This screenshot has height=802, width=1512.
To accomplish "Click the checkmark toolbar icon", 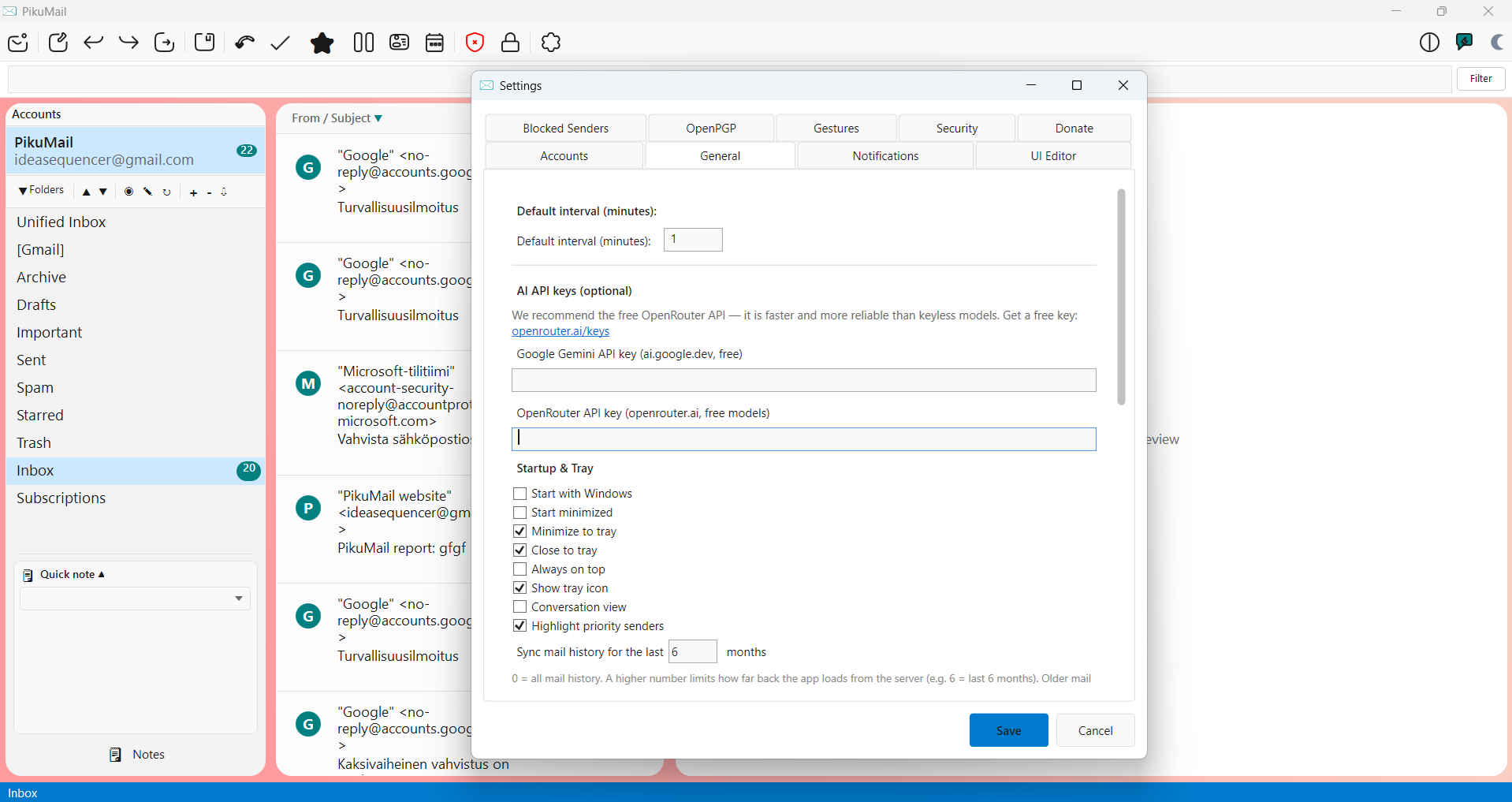I will click(280, 43).
